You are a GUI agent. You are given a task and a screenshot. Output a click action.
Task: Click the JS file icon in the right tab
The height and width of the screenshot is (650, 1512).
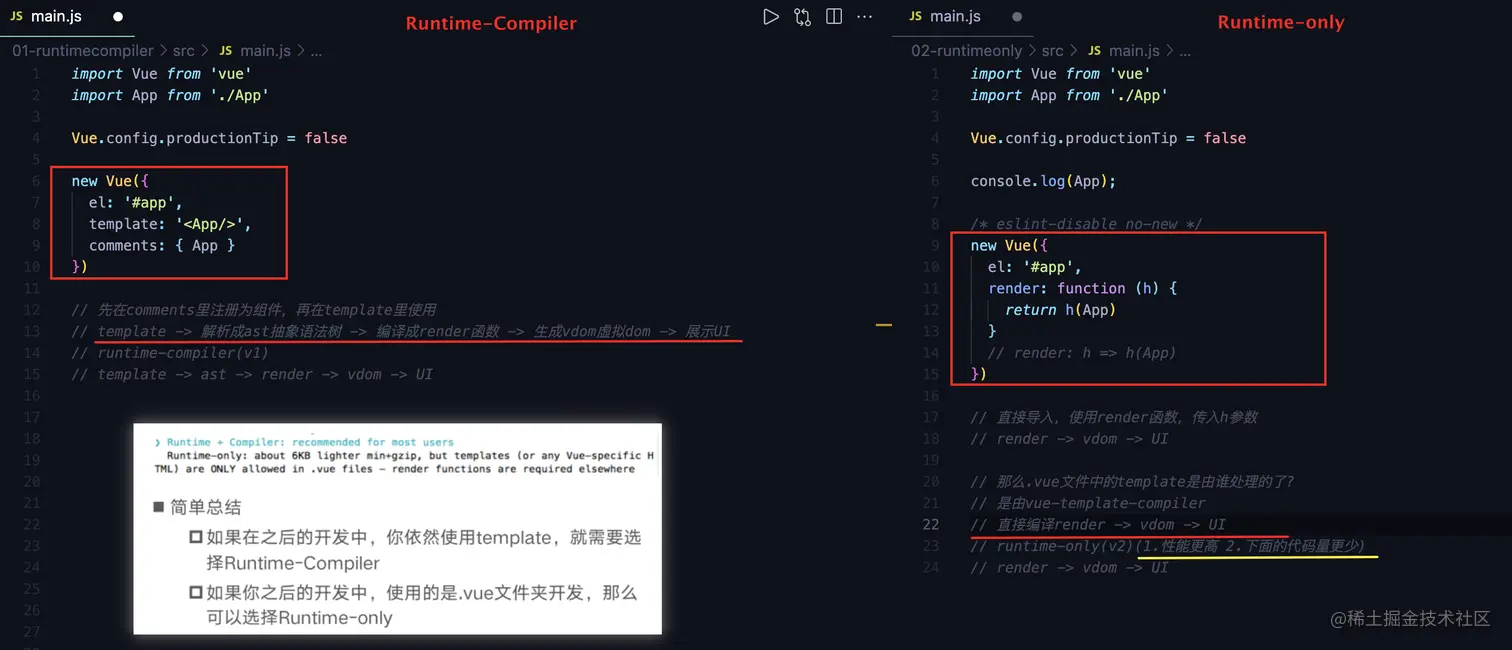(915, 17)
